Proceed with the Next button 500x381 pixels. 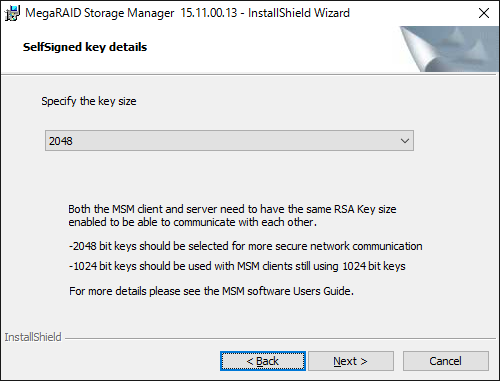tap(351, 361)
